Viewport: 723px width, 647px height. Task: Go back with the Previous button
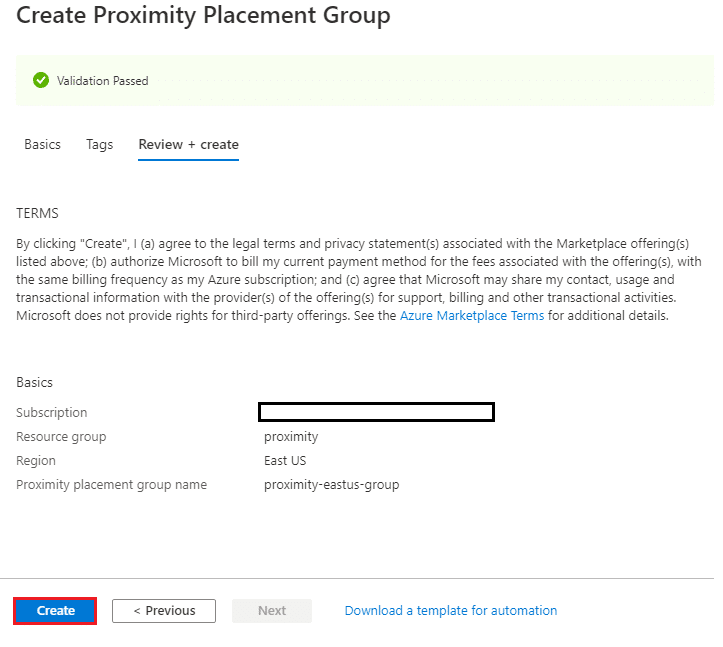tap(164, 611)
